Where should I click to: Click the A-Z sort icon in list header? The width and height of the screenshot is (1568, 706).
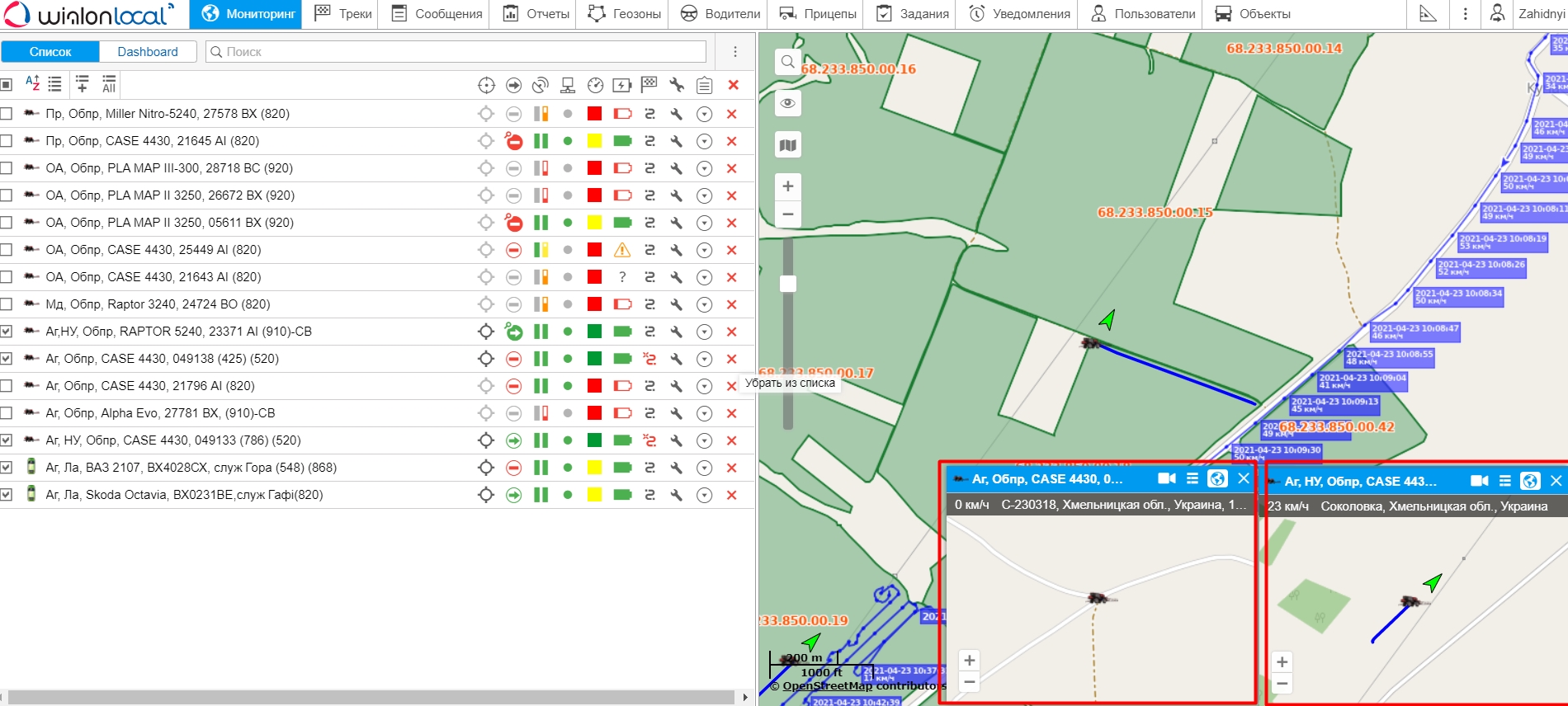32,84
